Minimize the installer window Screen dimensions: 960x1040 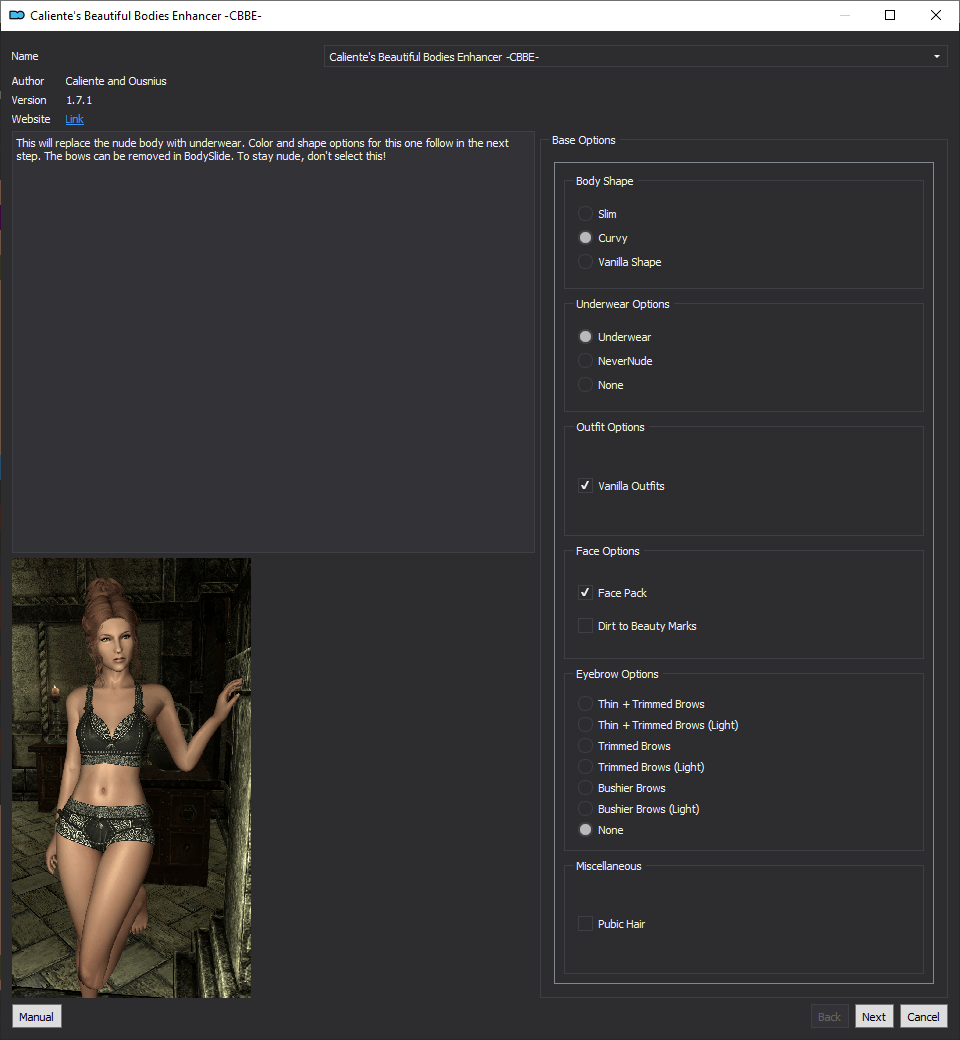pos(845,15)
